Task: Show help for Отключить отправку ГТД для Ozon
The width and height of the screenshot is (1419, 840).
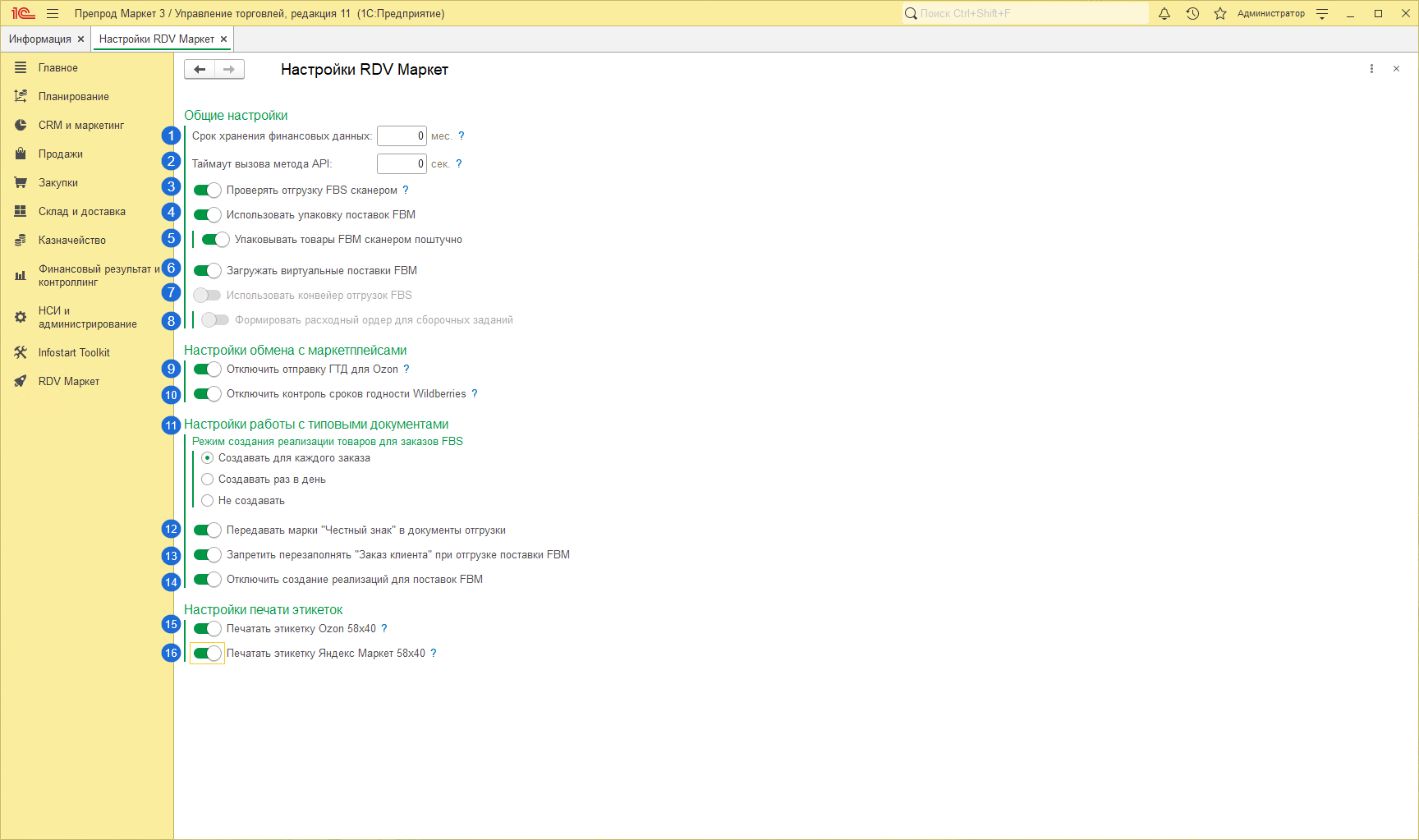Action: 406,370
